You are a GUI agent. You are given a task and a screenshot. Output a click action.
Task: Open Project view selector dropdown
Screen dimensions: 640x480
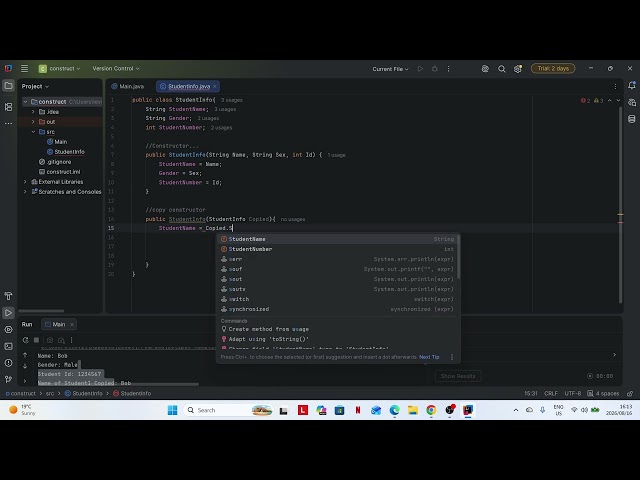click(x=35, y=87)
